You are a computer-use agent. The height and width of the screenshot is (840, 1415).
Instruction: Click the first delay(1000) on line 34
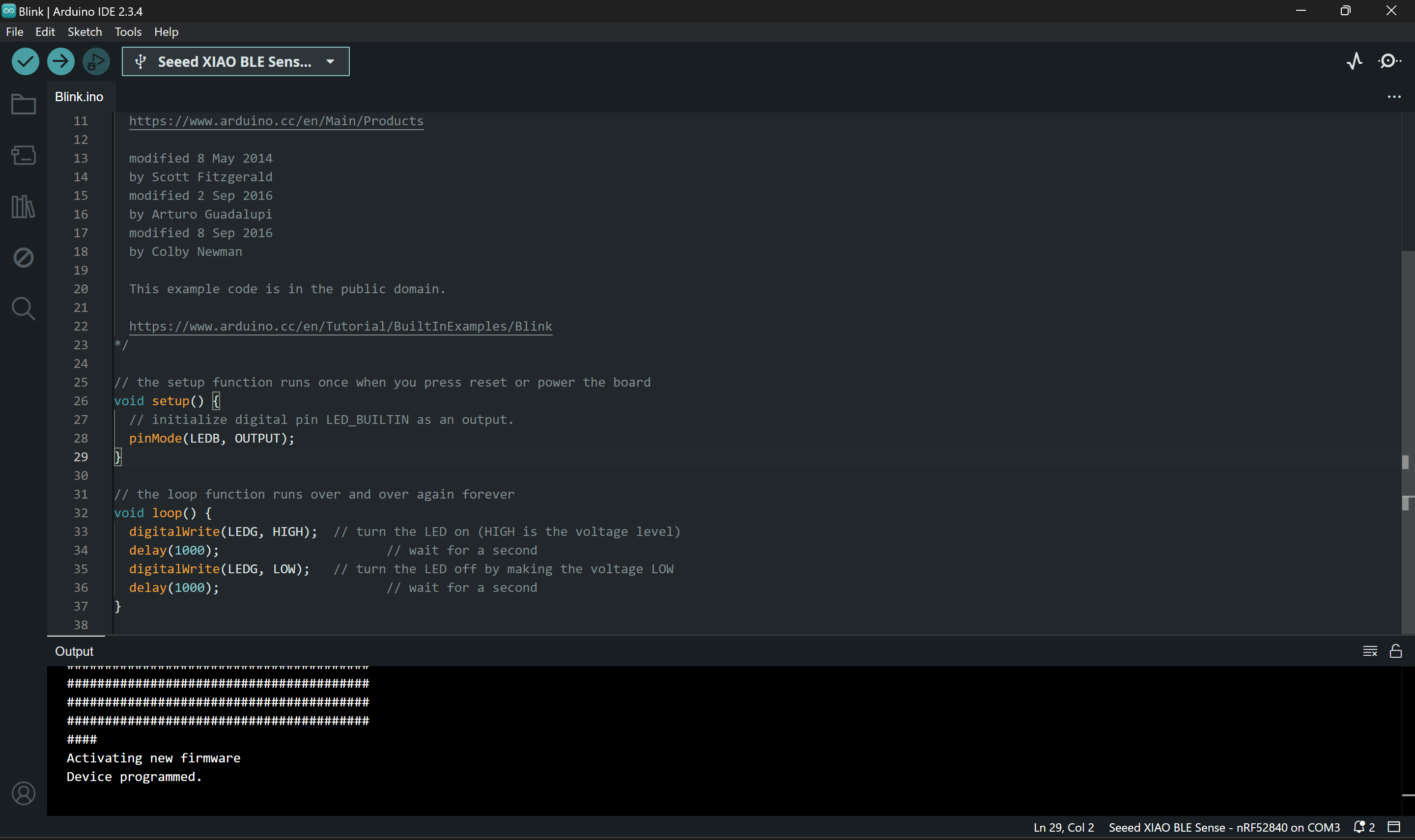coord(174,551)
